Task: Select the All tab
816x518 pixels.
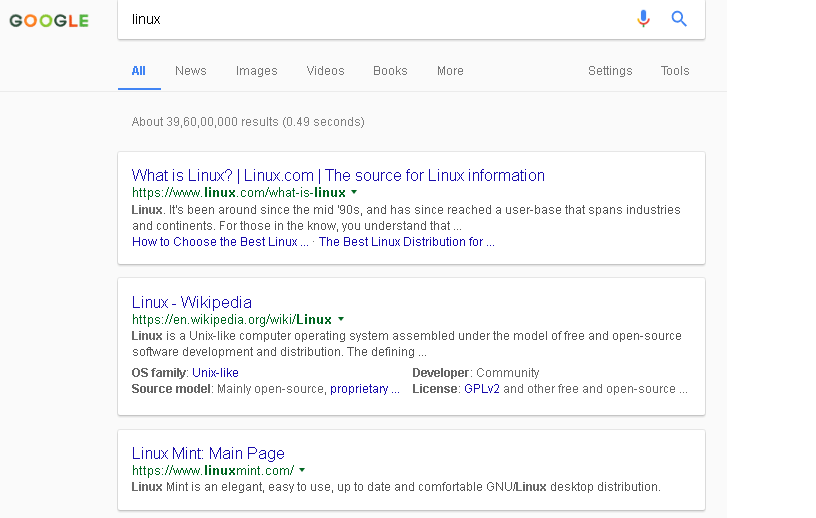Action: click(138, 71)
